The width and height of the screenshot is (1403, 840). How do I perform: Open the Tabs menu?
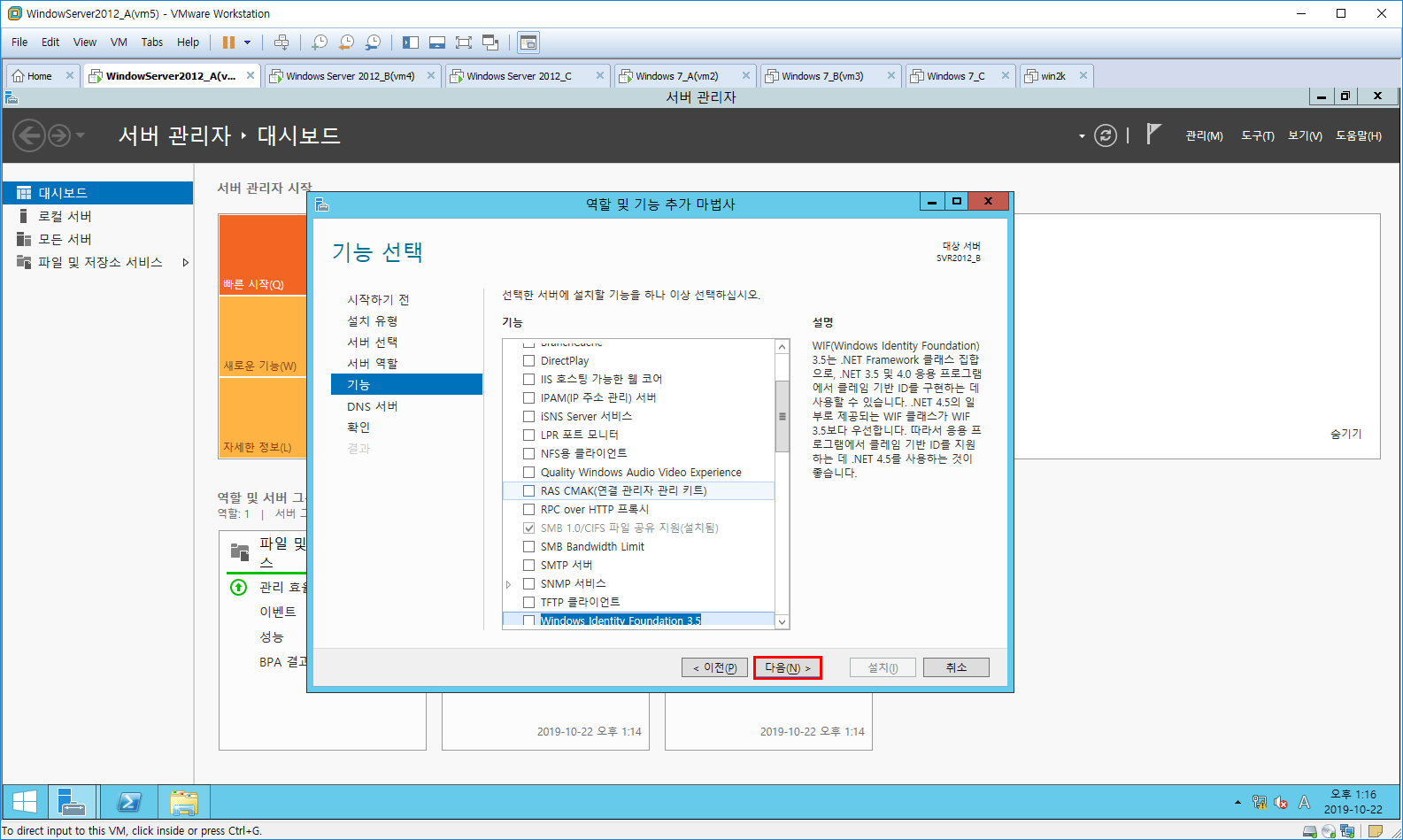tap(151, 42)
